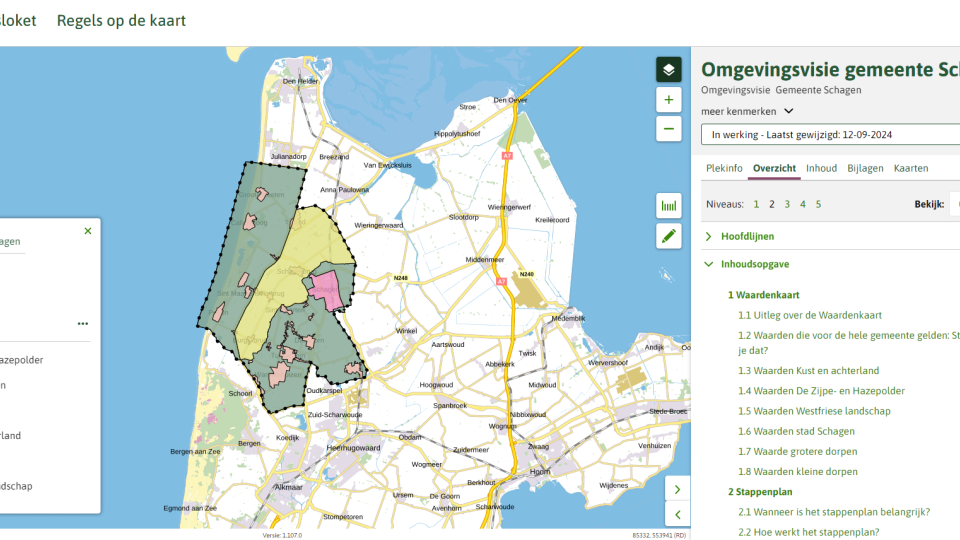This screenshot has width=960, height=540.
Task: Open the map layers panel
Action: (668, 69)
